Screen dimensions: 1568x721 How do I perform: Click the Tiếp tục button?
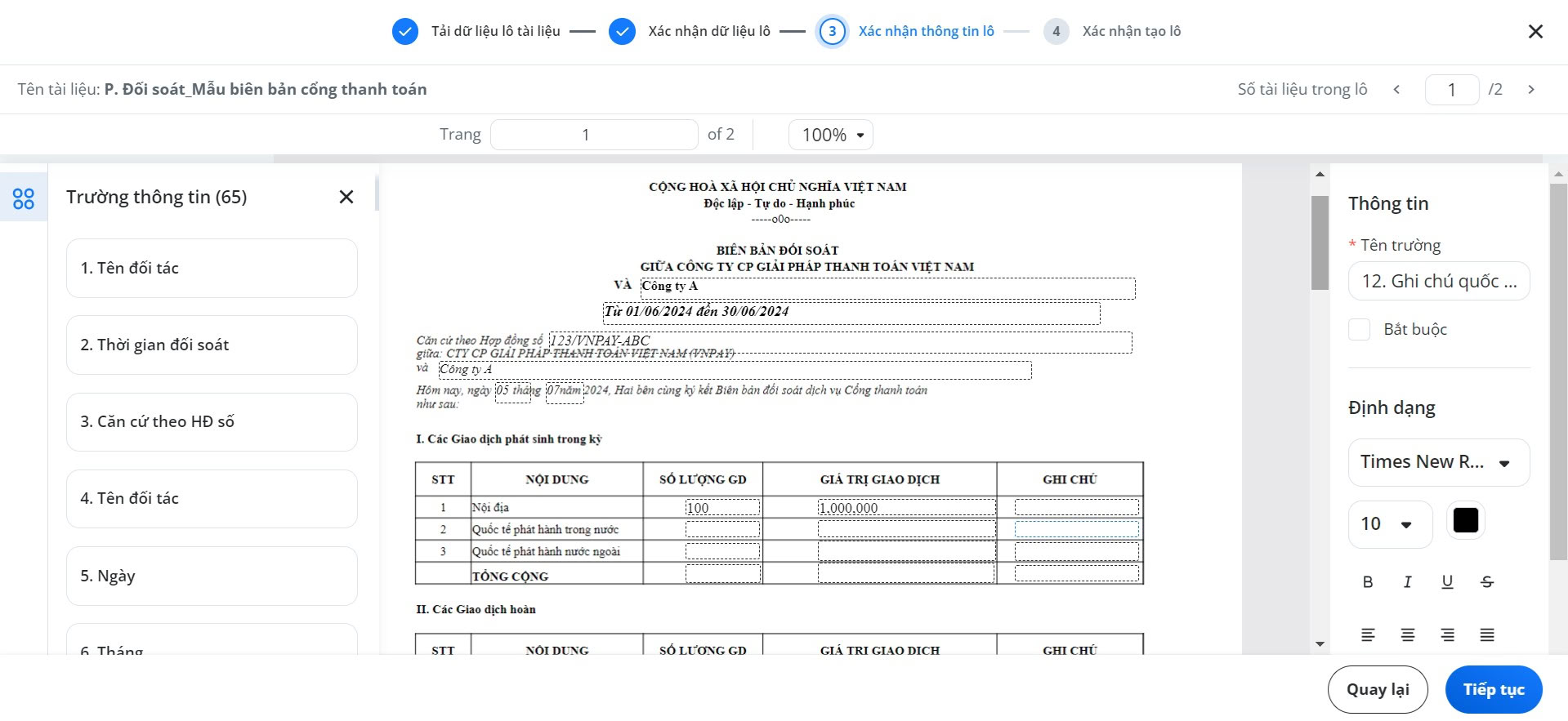[x=1494, y=690]
